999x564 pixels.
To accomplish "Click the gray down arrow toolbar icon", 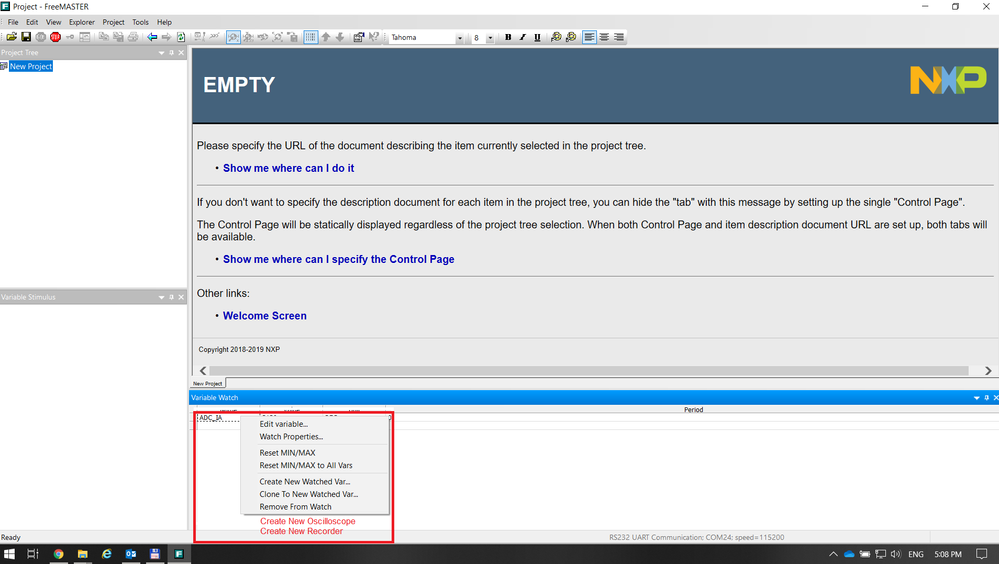I will (x=340, y=37).
